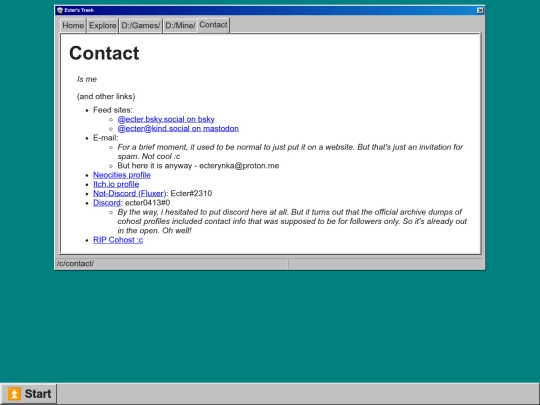The image size is (540, 405).
Task: Click the Discord handle ecter0413#0
Action: click(x=147, y=203)
